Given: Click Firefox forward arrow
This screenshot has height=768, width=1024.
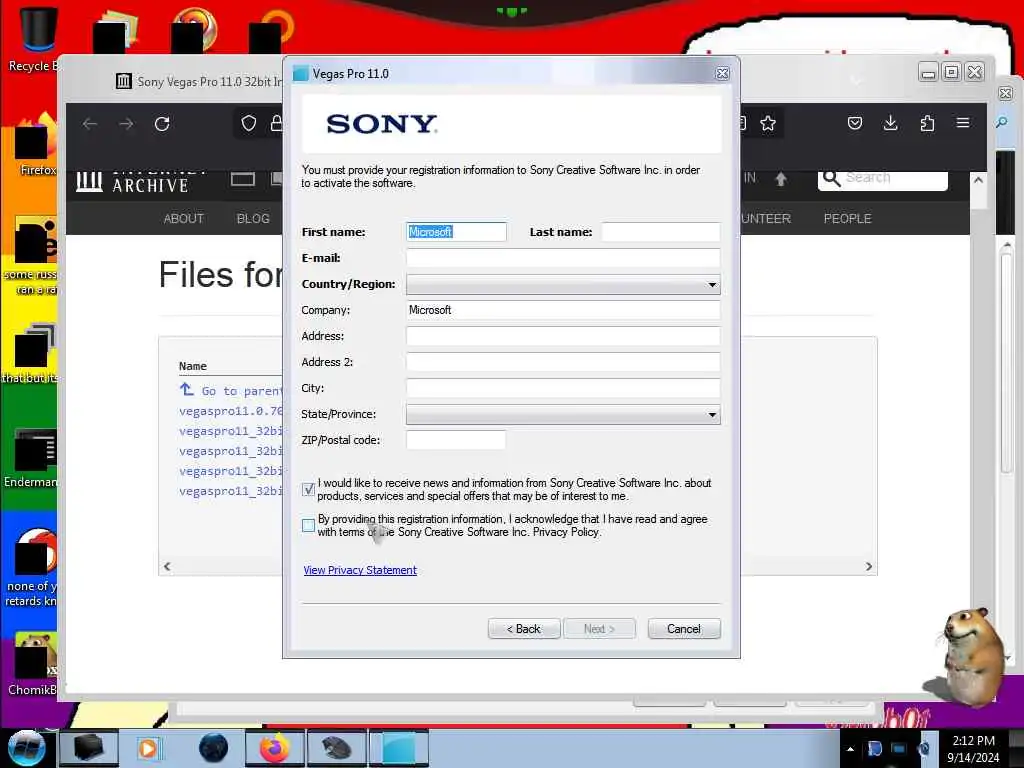Looking at the screenshot, I should (126, 123).
